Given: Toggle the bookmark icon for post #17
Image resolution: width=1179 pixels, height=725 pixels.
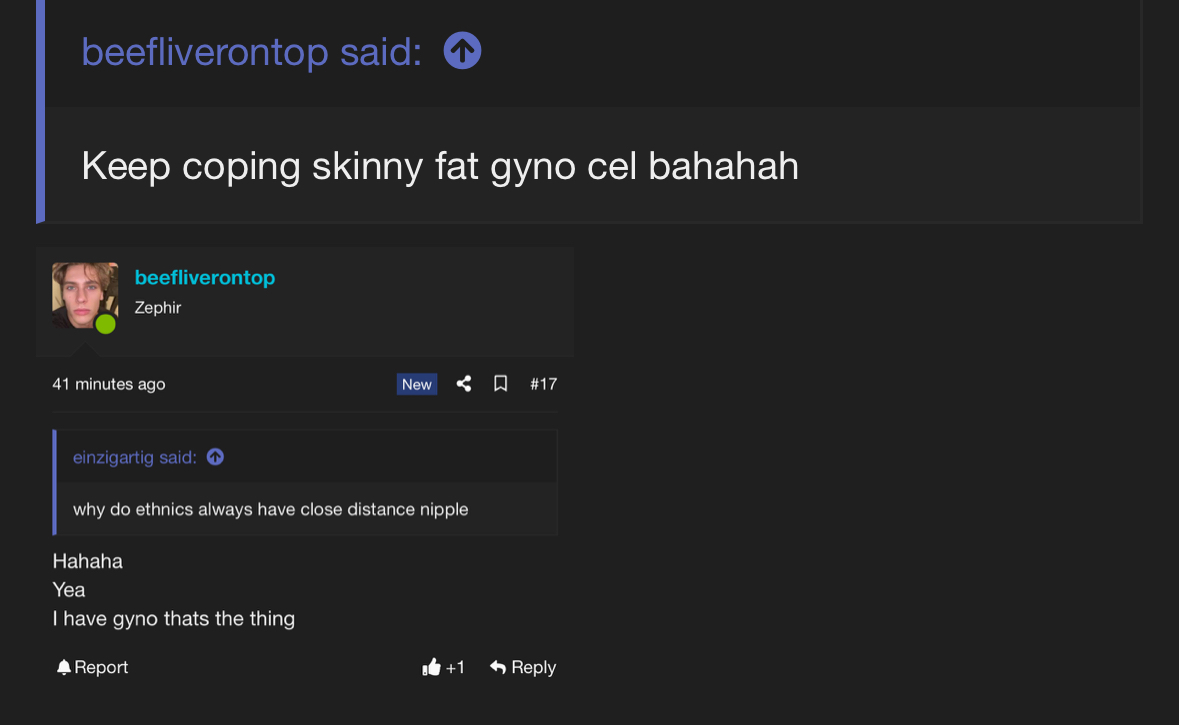Looking at the screenshot, I should (501, 384).
